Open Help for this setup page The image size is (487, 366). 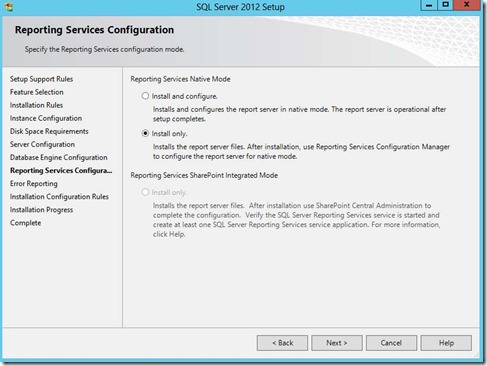pyautogui.click(x=446, y=343)
